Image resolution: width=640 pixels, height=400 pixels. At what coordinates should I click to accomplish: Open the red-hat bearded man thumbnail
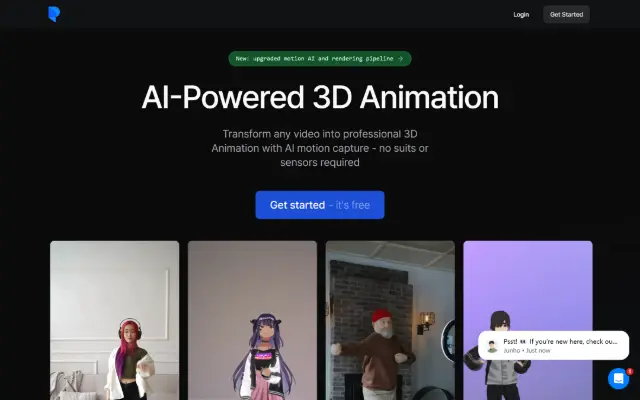pyautogui.click(x=390, y=320)
